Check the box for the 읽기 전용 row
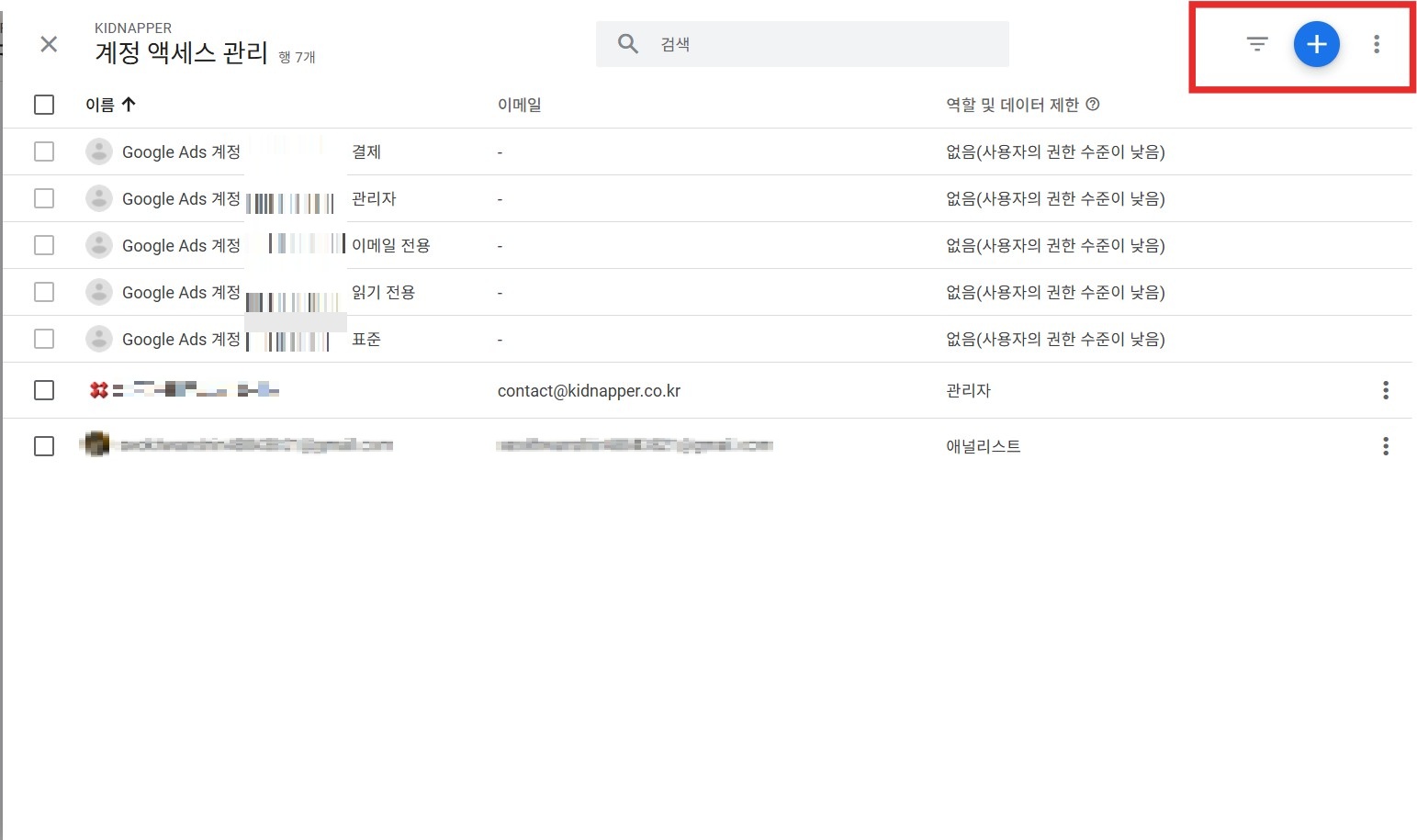The height and width of the screenshot is (840, 1417). (43, 292)
